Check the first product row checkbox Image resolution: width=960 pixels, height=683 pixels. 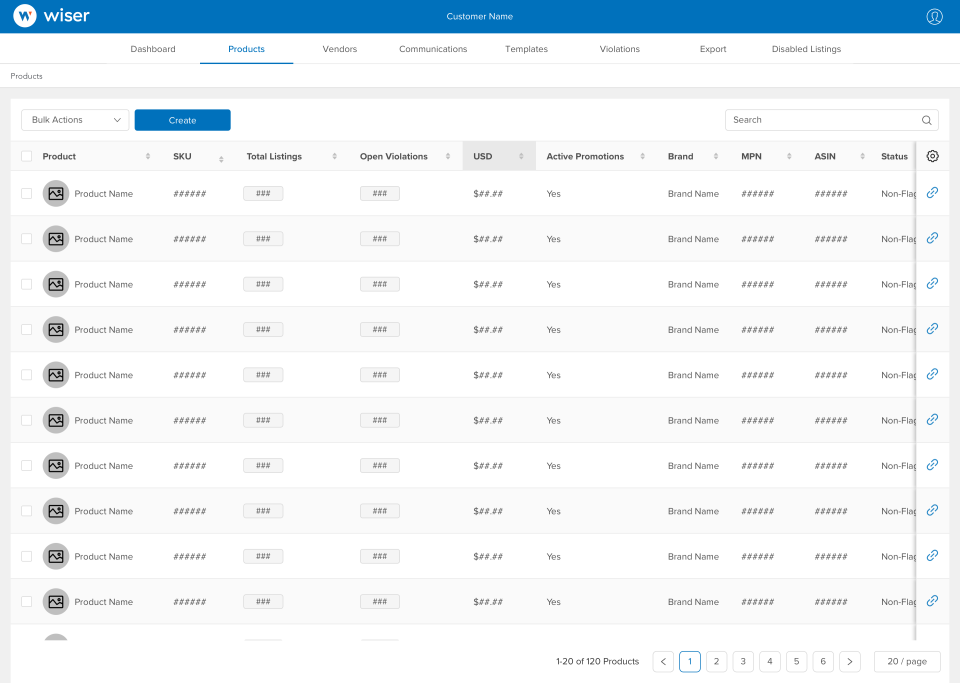pyautogui.click(x=26, y=193)
